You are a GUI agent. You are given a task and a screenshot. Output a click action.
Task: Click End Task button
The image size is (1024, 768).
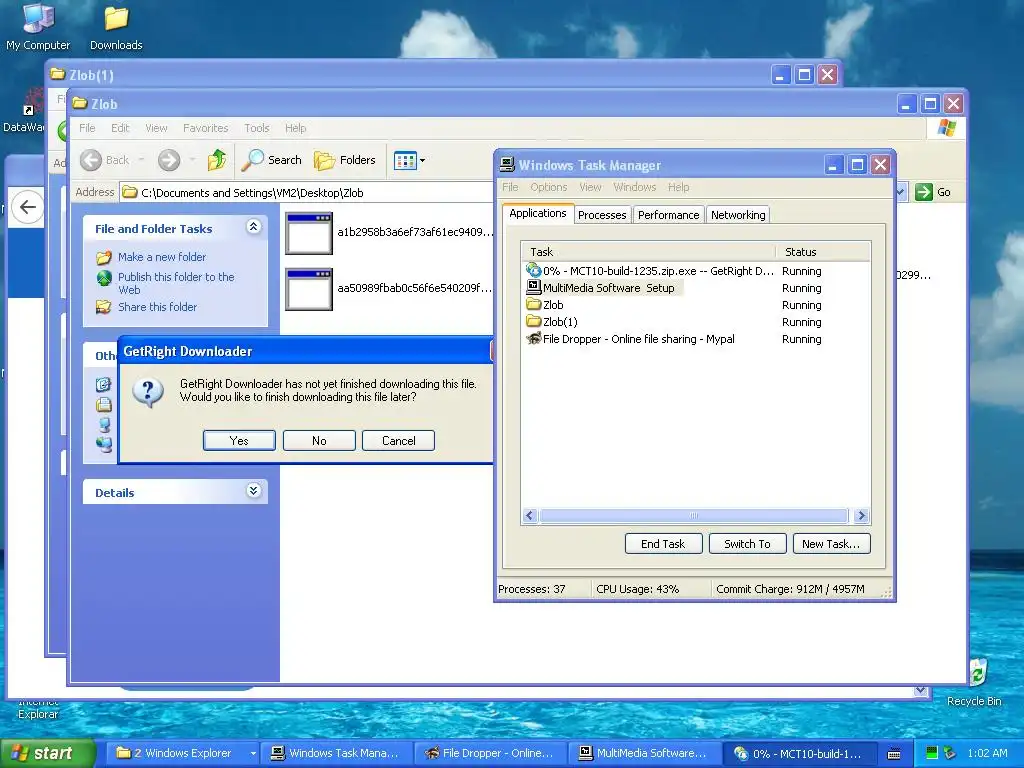coord(664,544)
